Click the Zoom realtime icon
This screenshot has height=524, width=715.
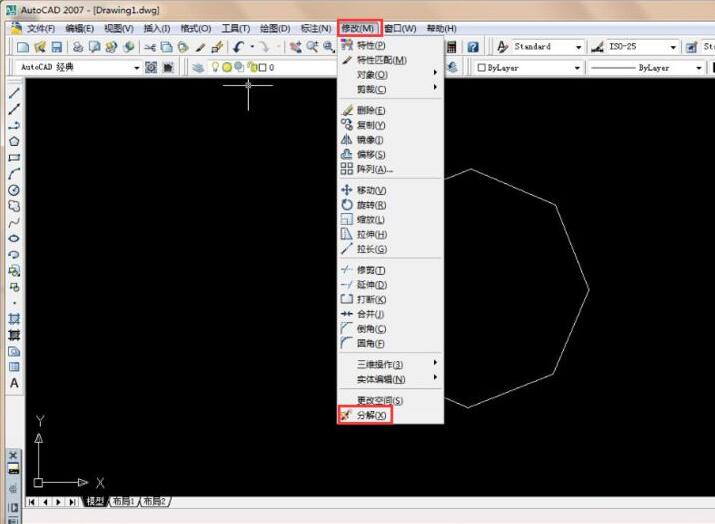tap(312, 47)
